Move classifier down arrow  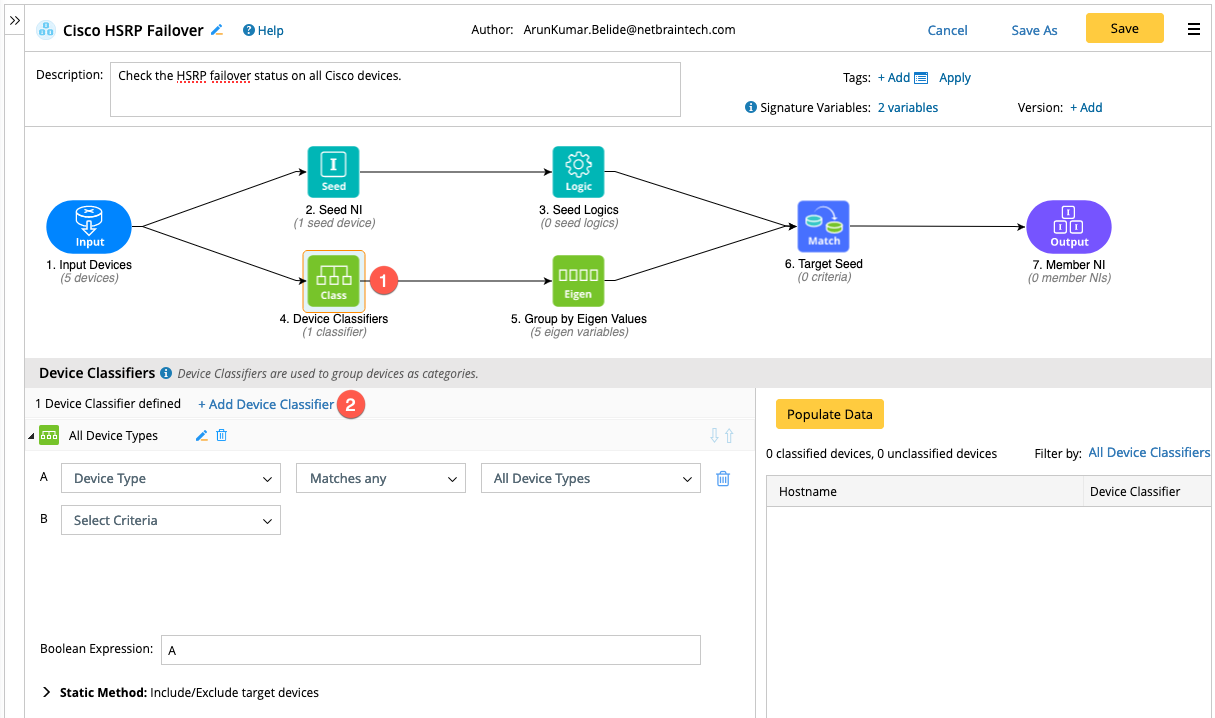(714, 435)
